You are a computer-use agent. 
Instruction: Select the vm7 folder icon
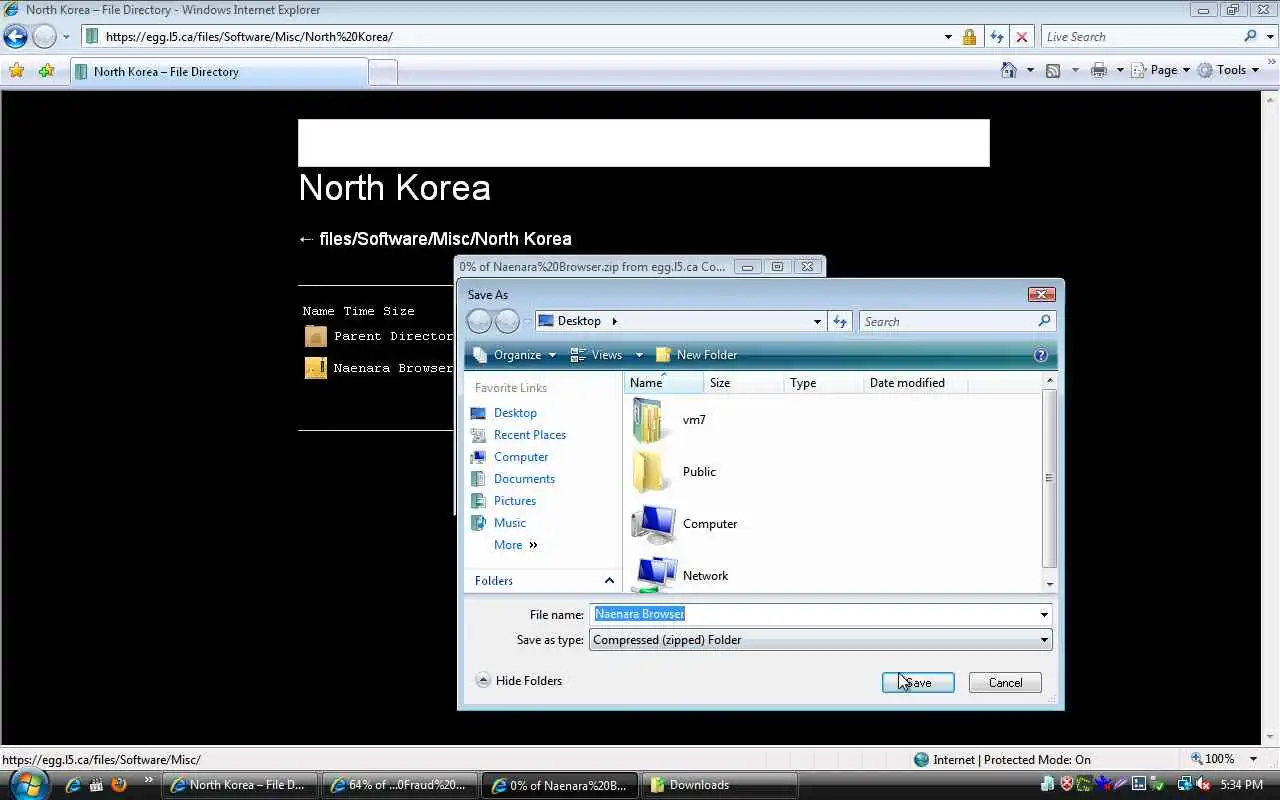click(648, 420)
